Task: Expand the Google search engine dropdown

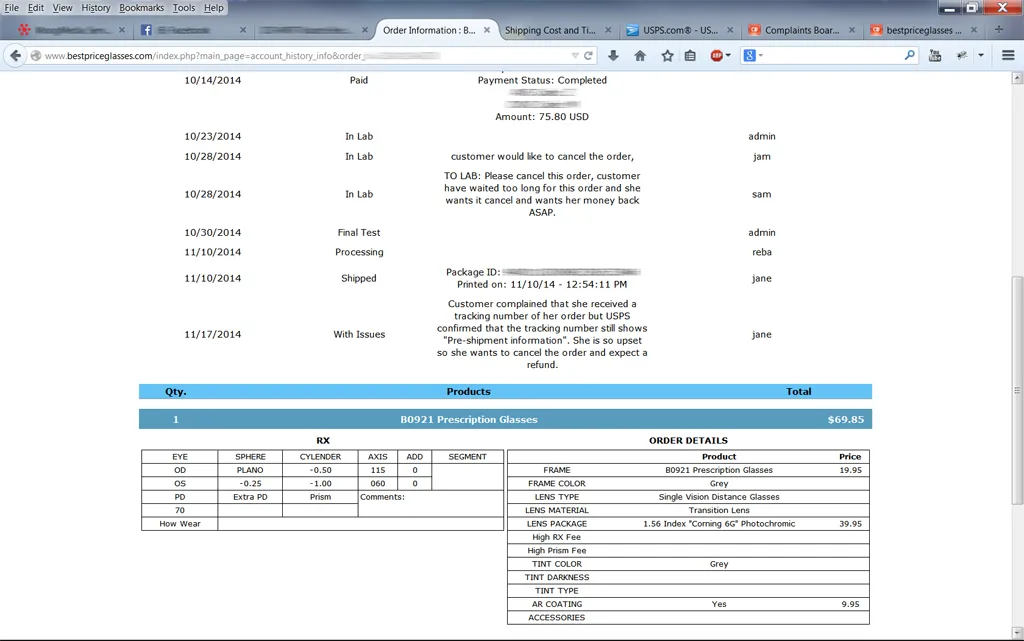Action: (x=751, y=56)
